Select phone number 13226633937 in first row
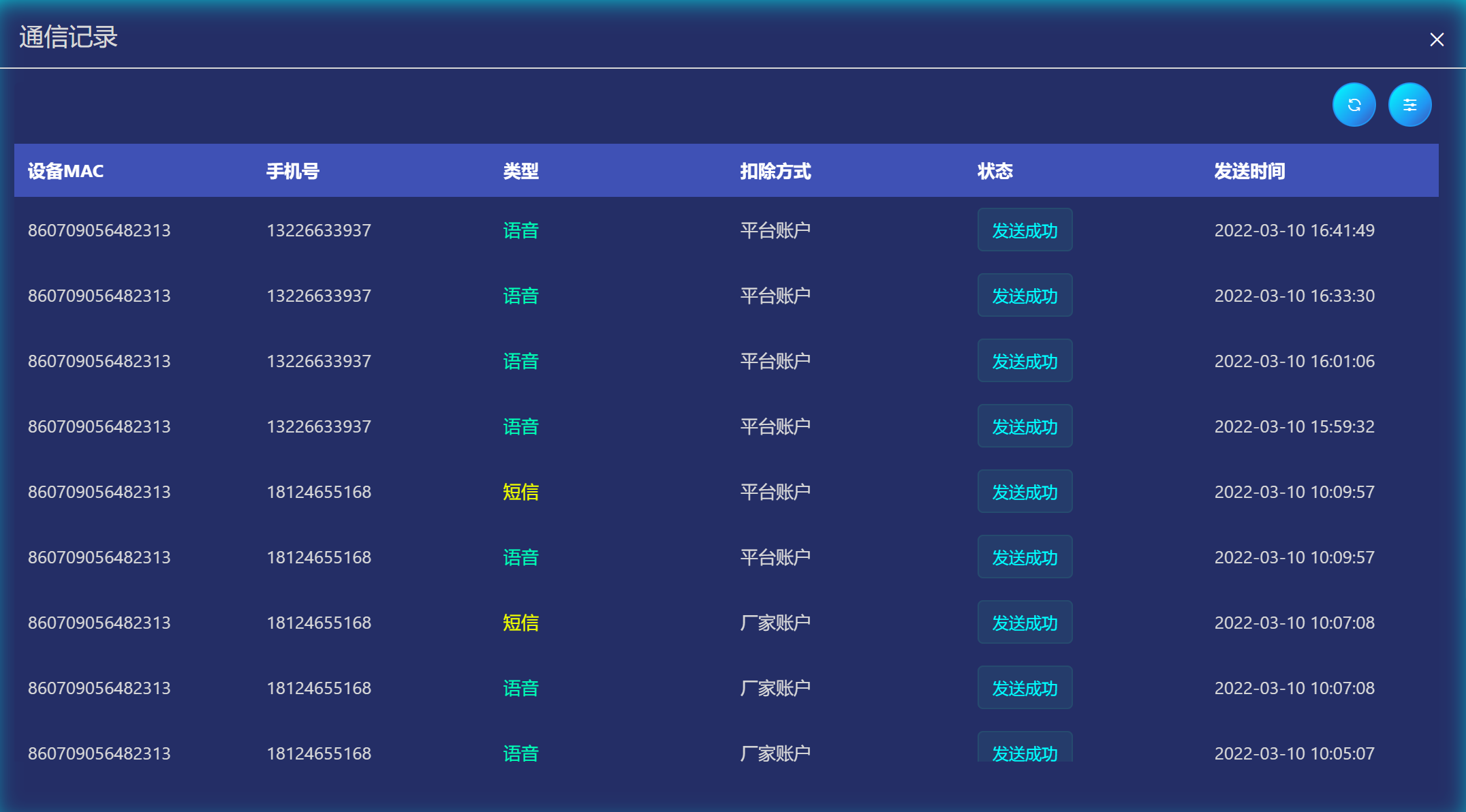Screen dimensions: 1466x812 [319, 230]
